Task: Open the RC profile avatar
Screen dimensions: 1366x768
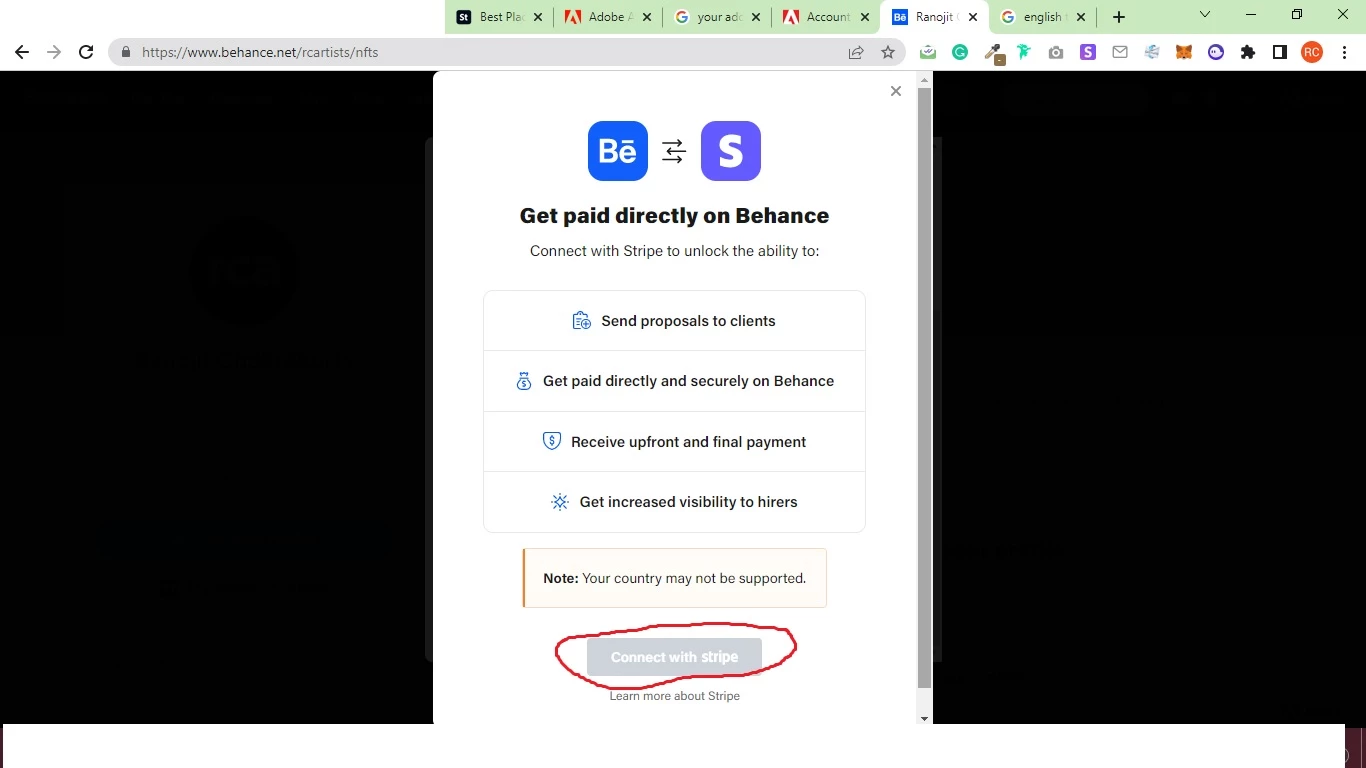Action: 1312,52
